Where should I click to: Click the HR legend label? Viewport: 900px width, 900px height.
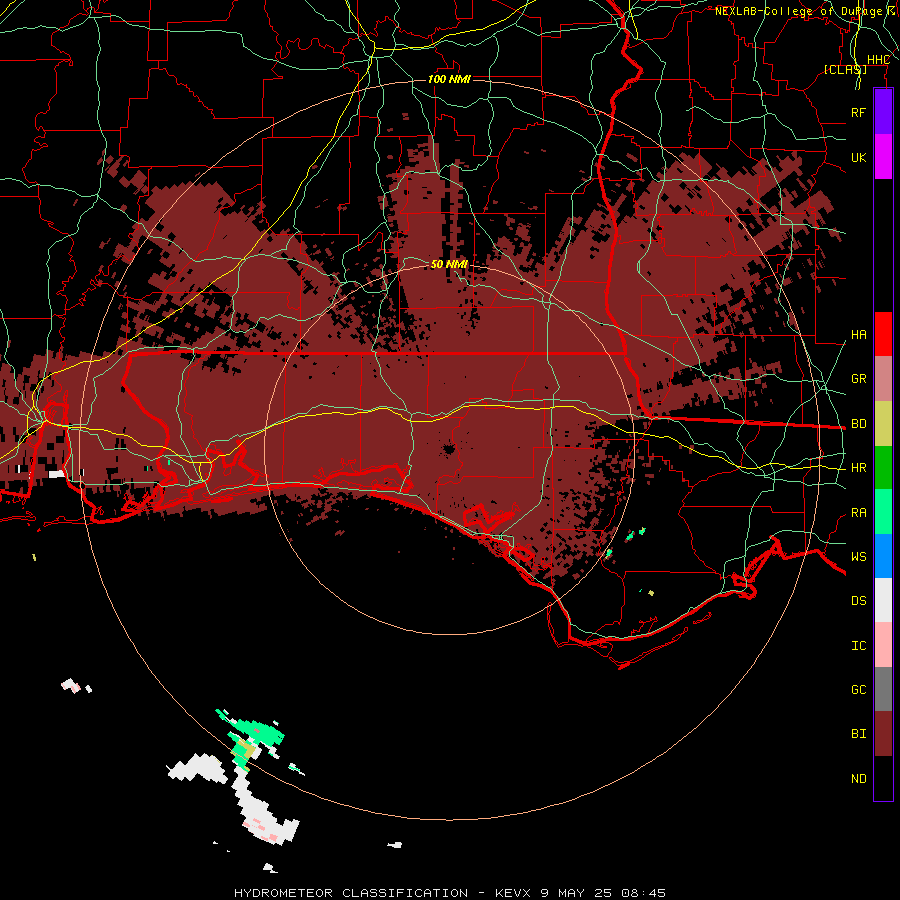858,468
